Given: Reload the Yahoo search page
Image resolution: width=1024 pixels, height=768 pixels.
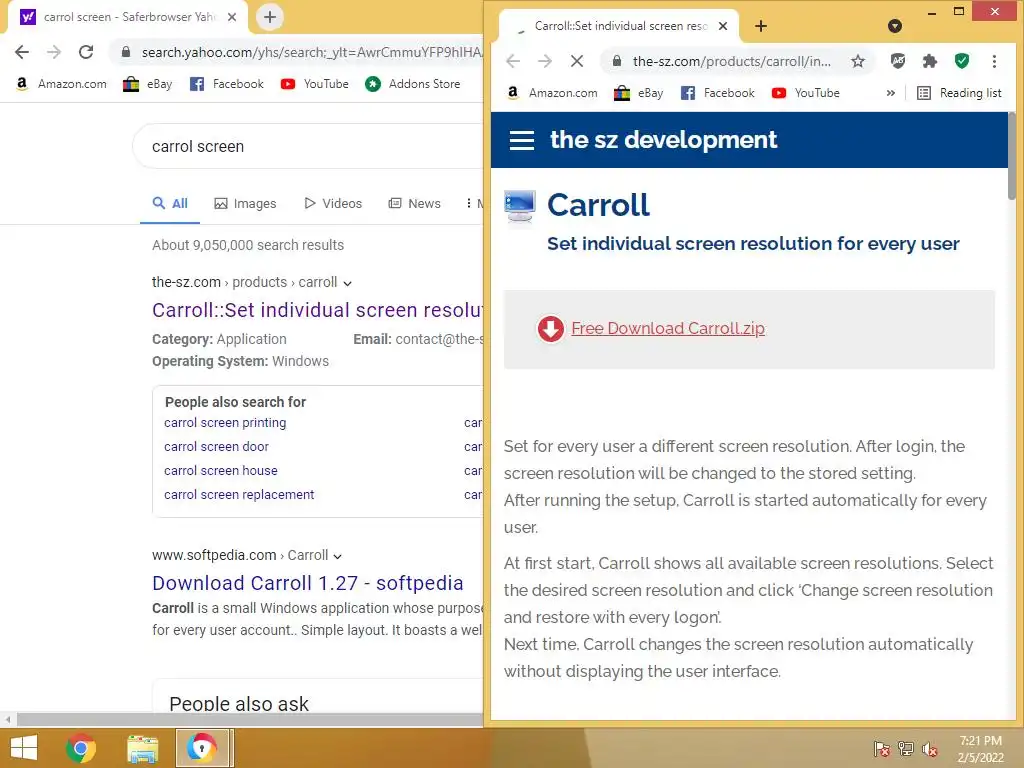Looking at the screenshot, I should coord(86,52).
